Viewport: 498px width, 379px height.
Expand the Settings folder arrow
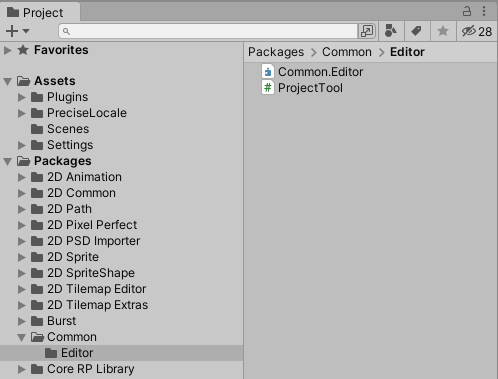pos(21,145)
